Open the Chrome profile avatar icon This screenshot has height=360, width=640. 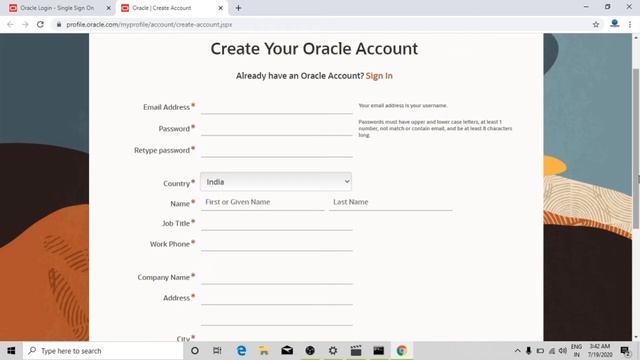(x=614, y=24)
